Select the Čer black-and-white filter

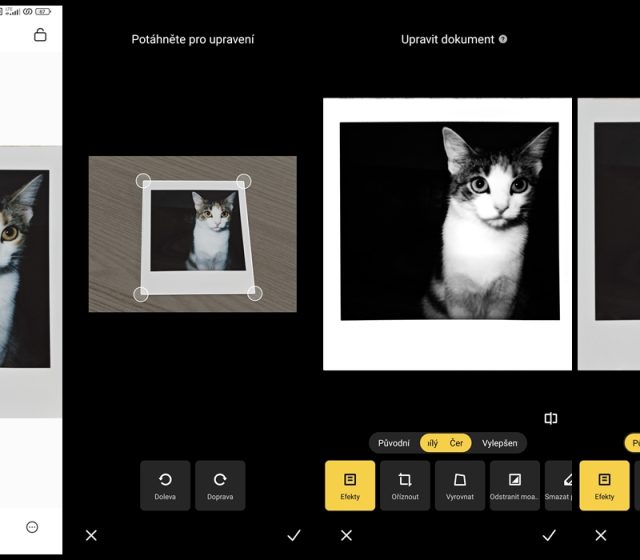(x=456, y=443)
